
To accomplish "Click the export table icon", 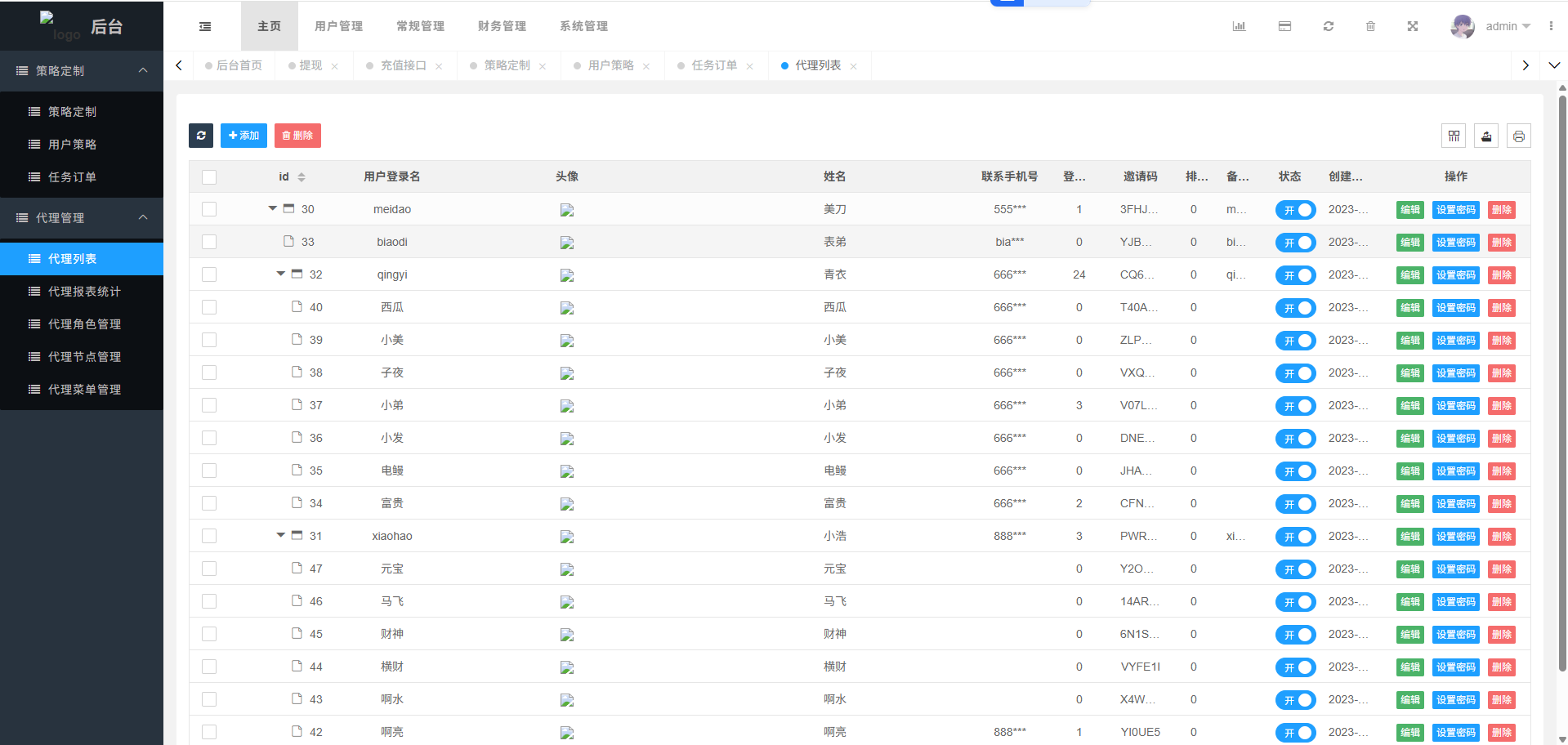I will pyautogui.click(x=1486, y=136).
